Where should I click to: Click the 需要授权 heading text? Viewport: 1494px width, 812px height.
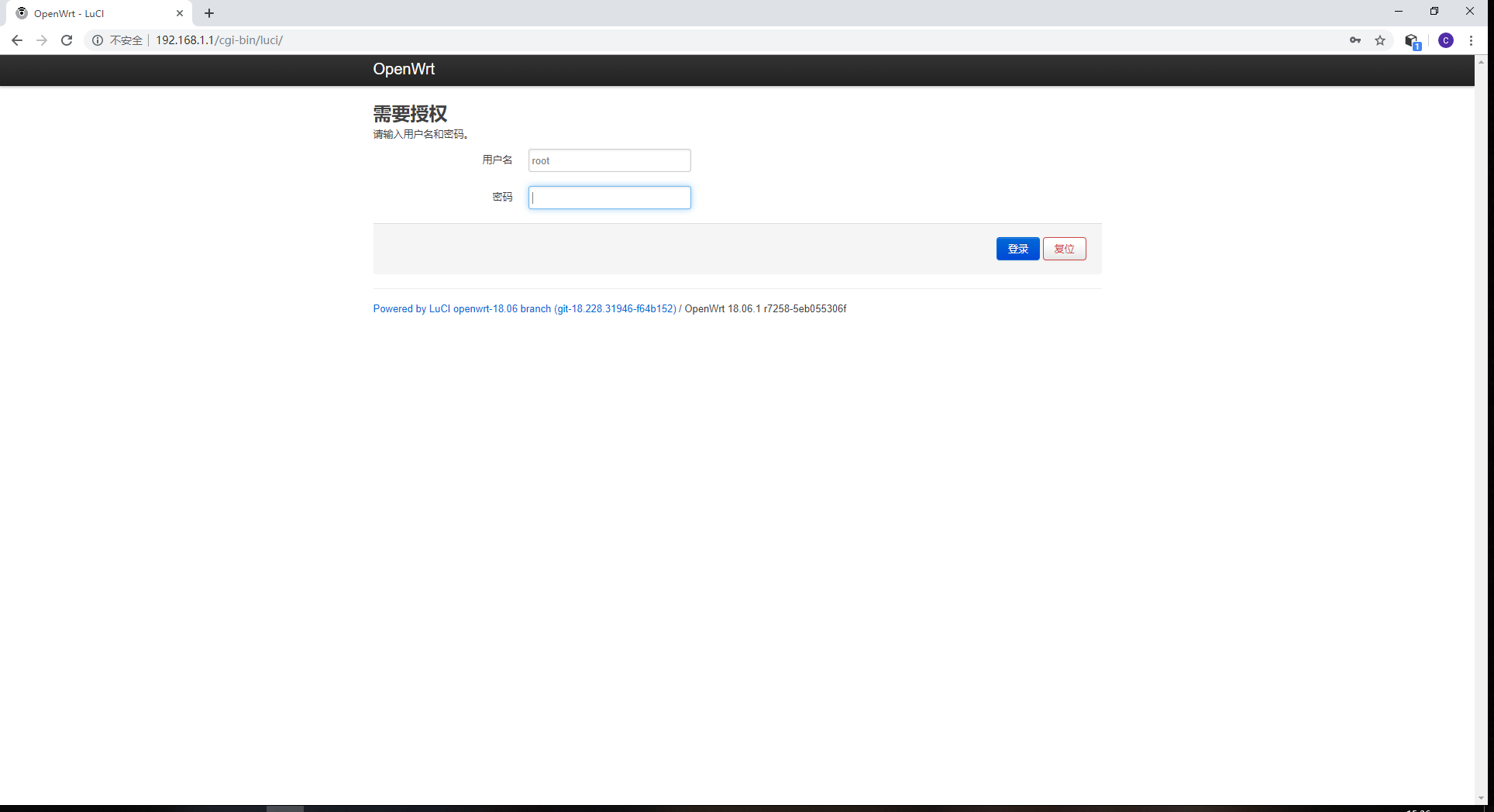pyautogui.click(x=410, y=114)
